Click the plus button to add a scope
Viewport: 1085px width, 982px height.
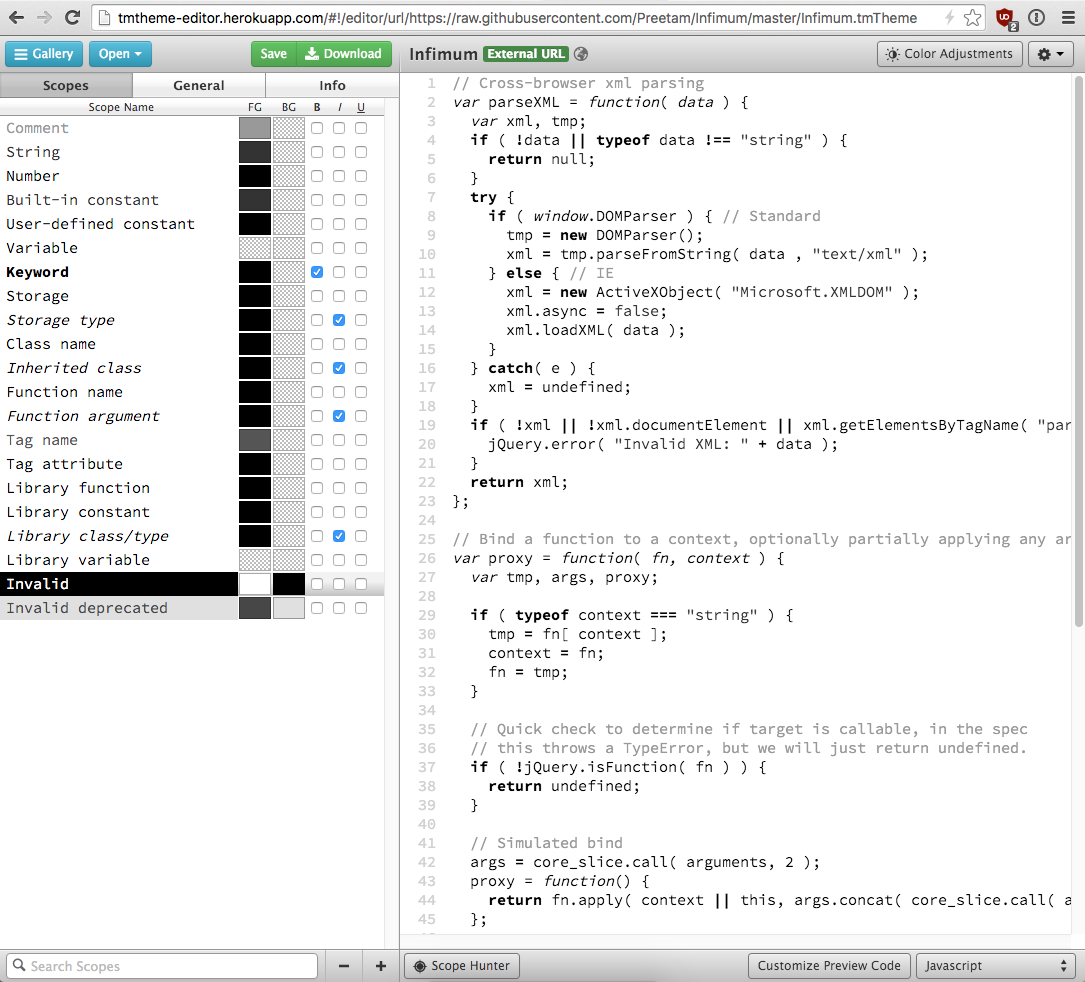380,966
